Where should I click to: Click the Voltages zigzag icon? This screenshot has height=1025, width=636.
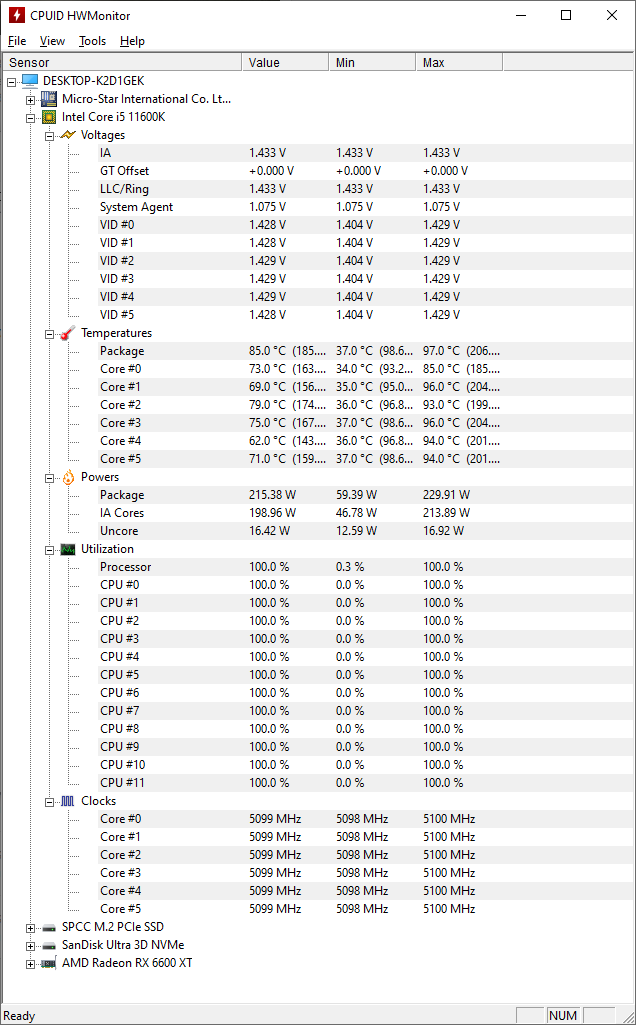68,135
